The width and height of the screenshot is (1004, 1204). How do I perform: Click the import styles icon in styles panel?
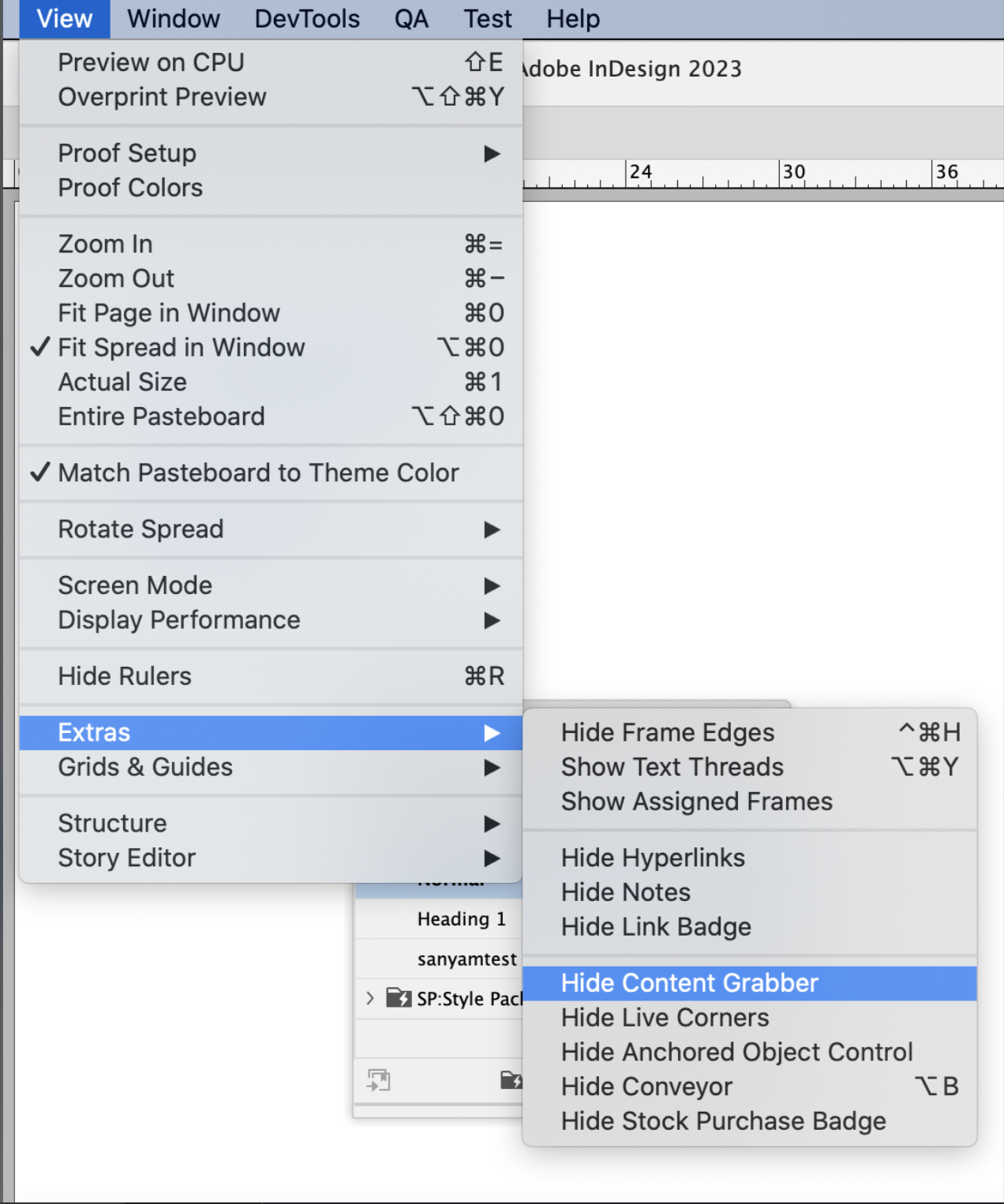[379, 1080]
